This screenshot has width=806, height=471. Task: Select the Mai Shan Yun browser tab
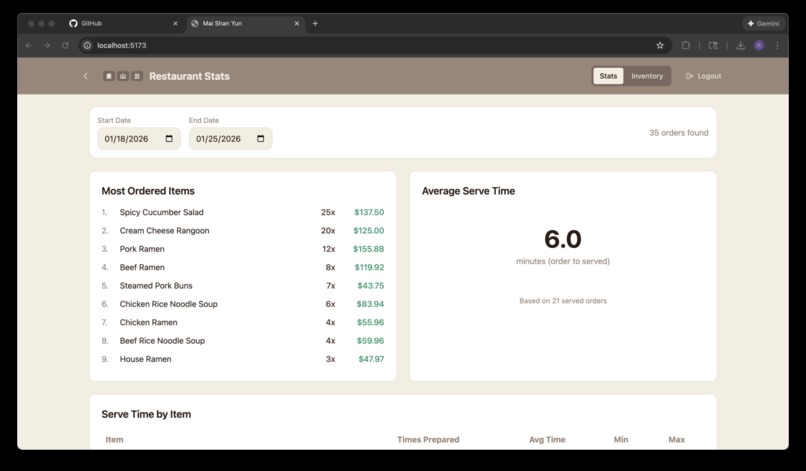coord(246,23)
